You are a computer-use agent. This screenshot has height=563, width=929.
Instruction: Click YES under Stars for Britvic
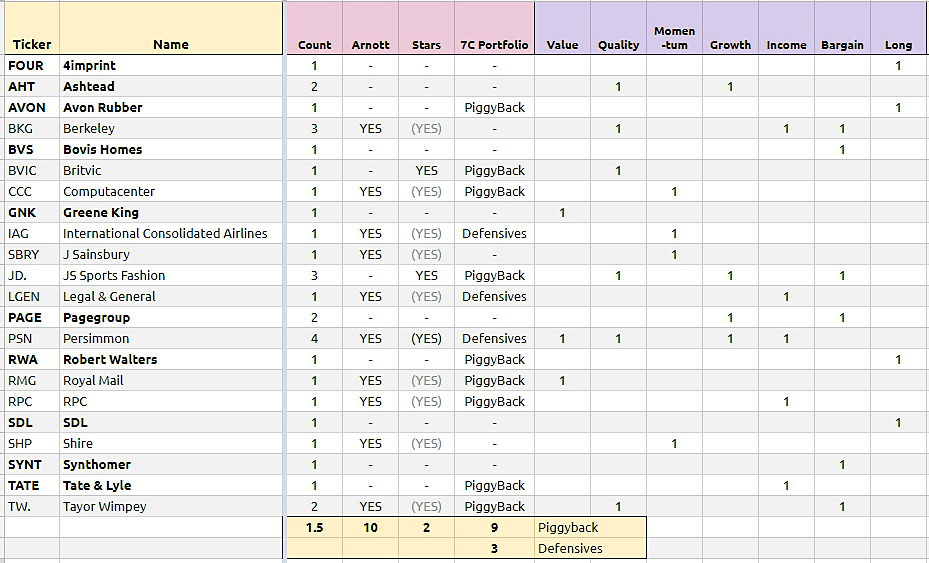point(426,171)
